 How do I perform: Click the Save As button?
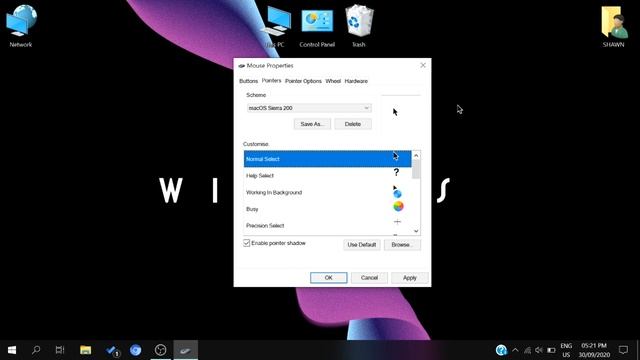312,124
